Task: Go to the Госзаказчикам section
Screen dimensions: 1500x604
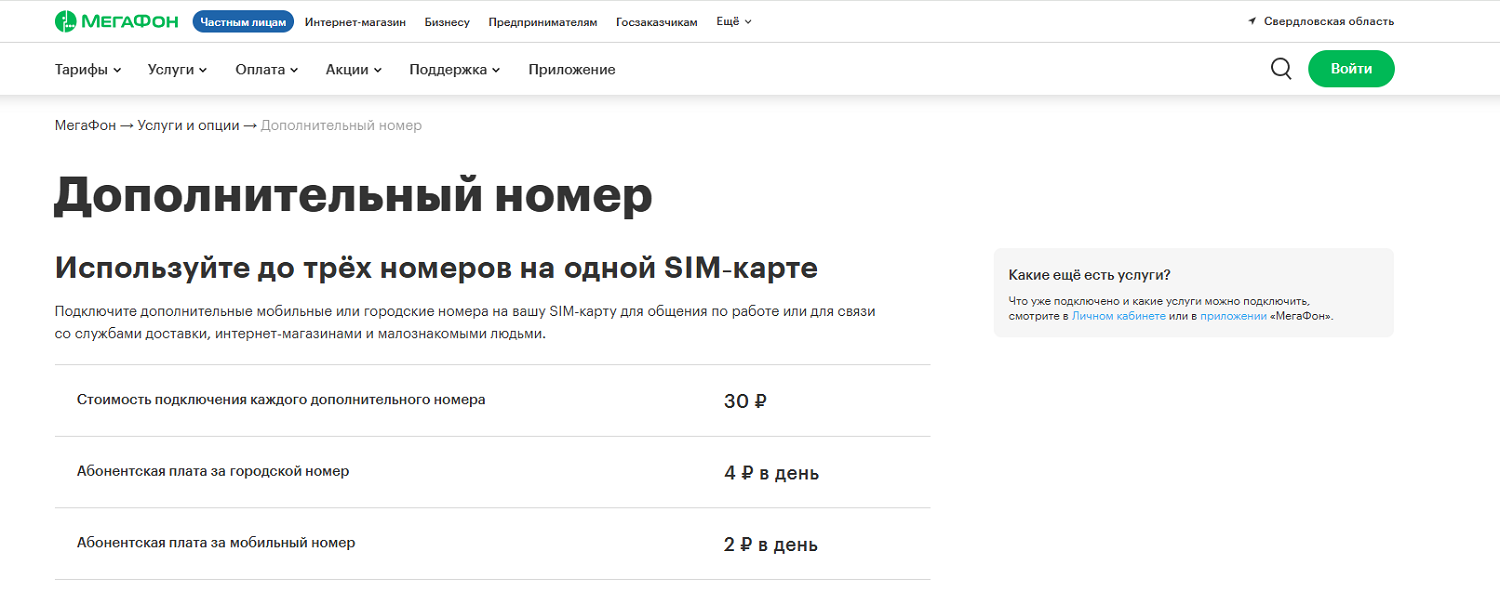Action: tap(657, 21)
